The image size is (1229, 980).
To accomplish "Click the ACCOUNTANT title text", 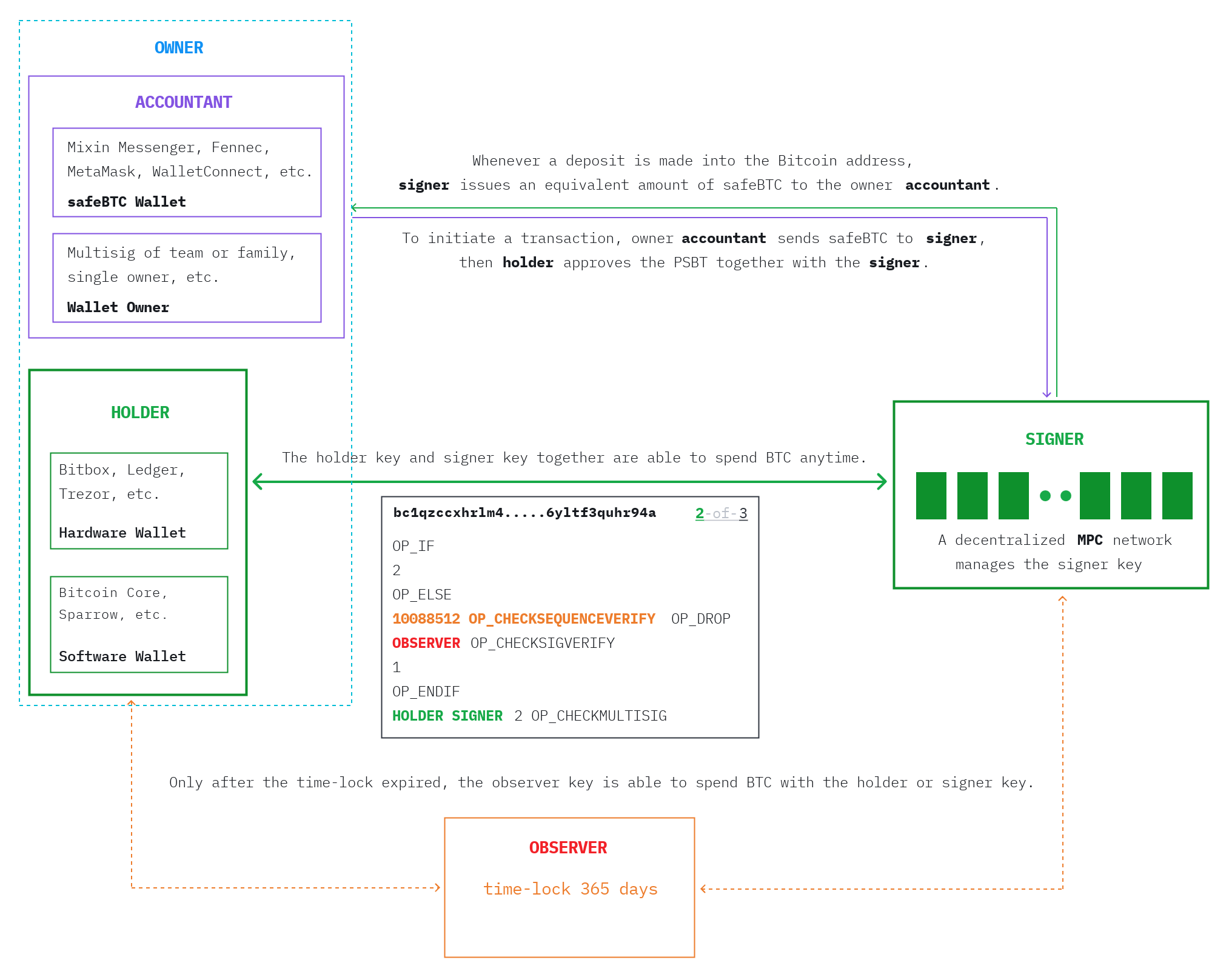I will (184, 102).
